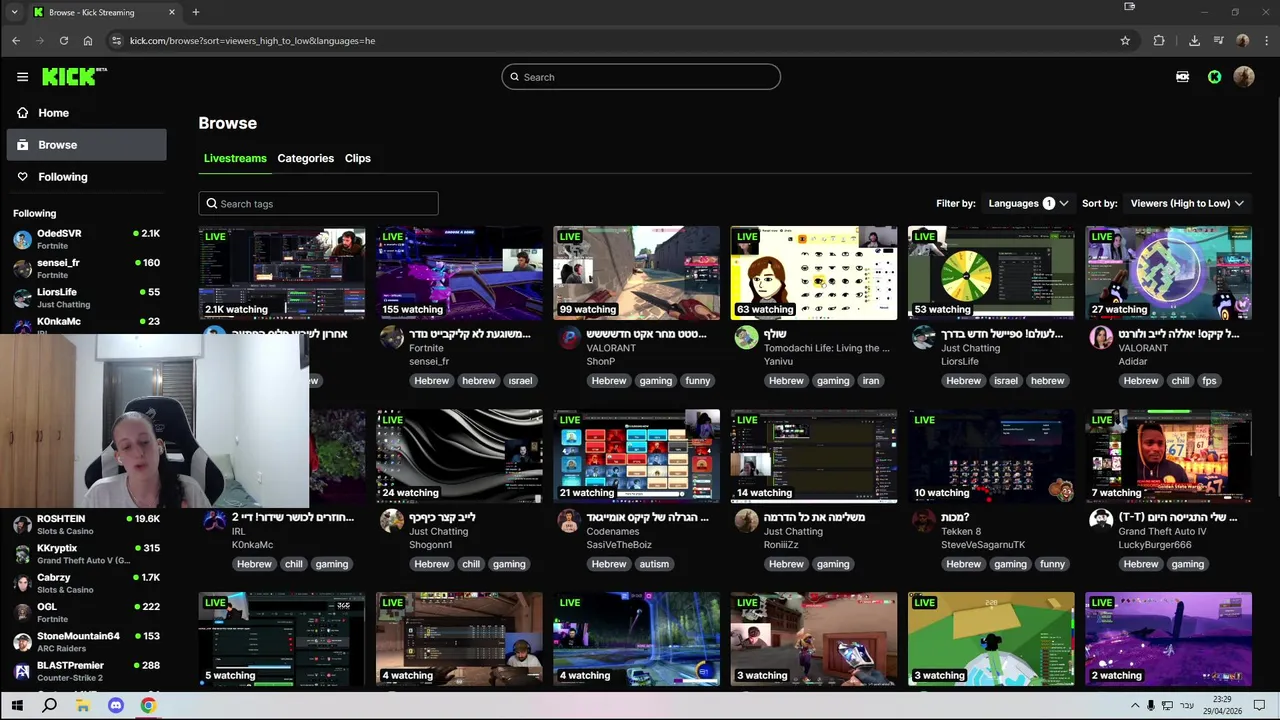Viewport: 1280px width, 720px height.
Task: Click Shogonn1 avatar under stream card
Action: coord(392,520)
